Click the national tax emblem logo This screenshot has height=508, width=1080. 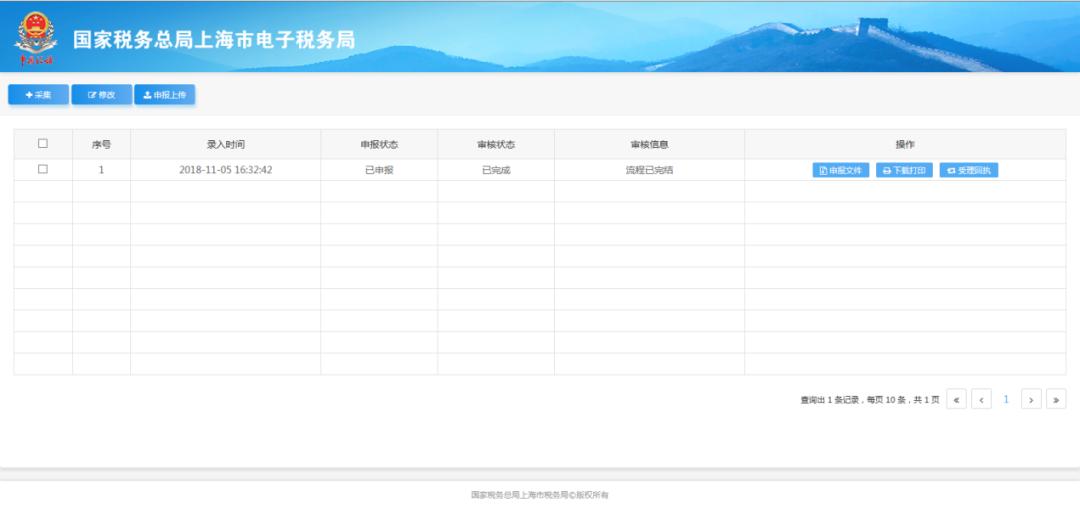pos(36,38)
